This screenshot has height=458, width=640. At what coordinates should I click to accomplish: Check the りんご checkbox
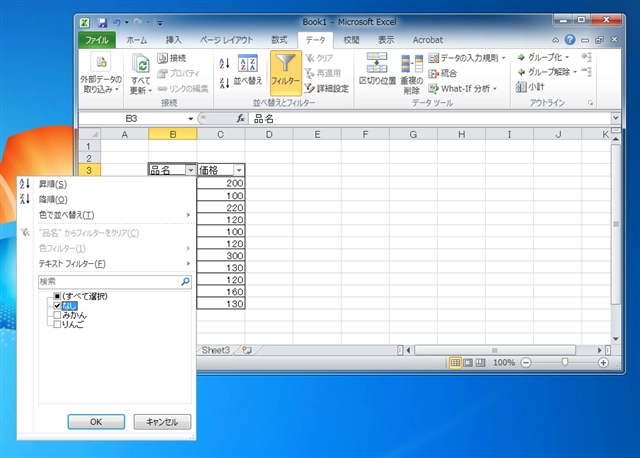[x=57, y=324]
